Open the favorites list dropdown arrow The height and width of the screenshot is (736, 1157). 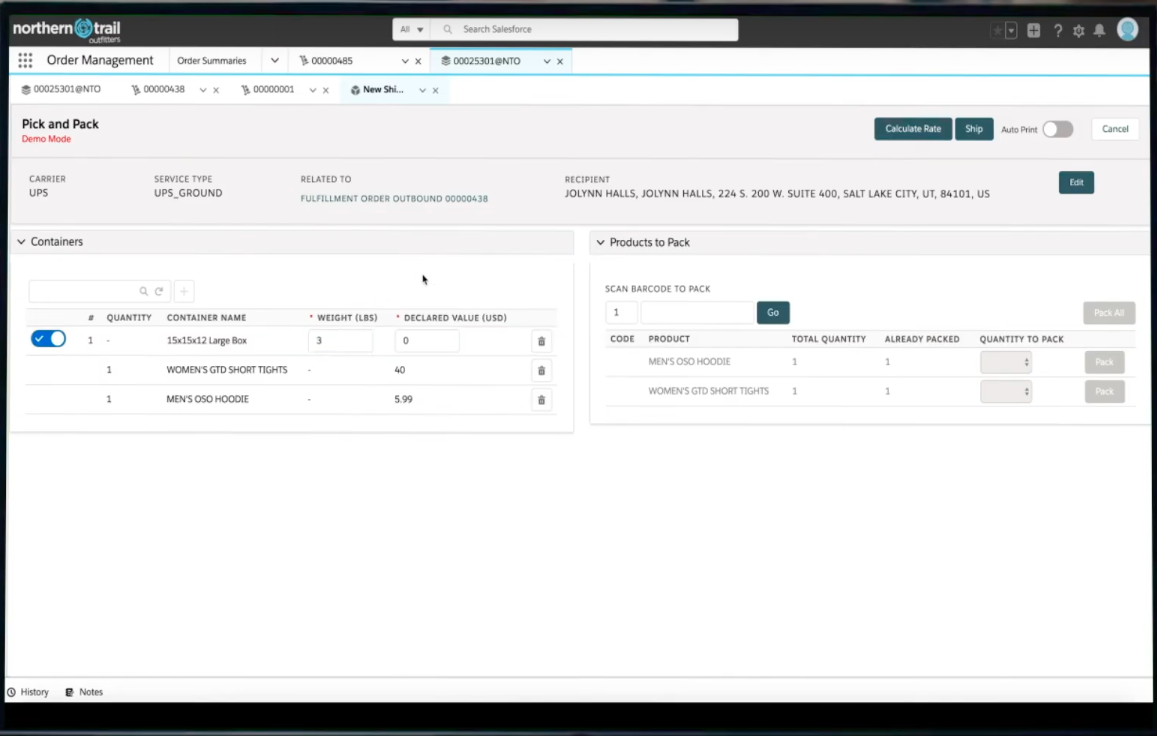click(1012, 30)
